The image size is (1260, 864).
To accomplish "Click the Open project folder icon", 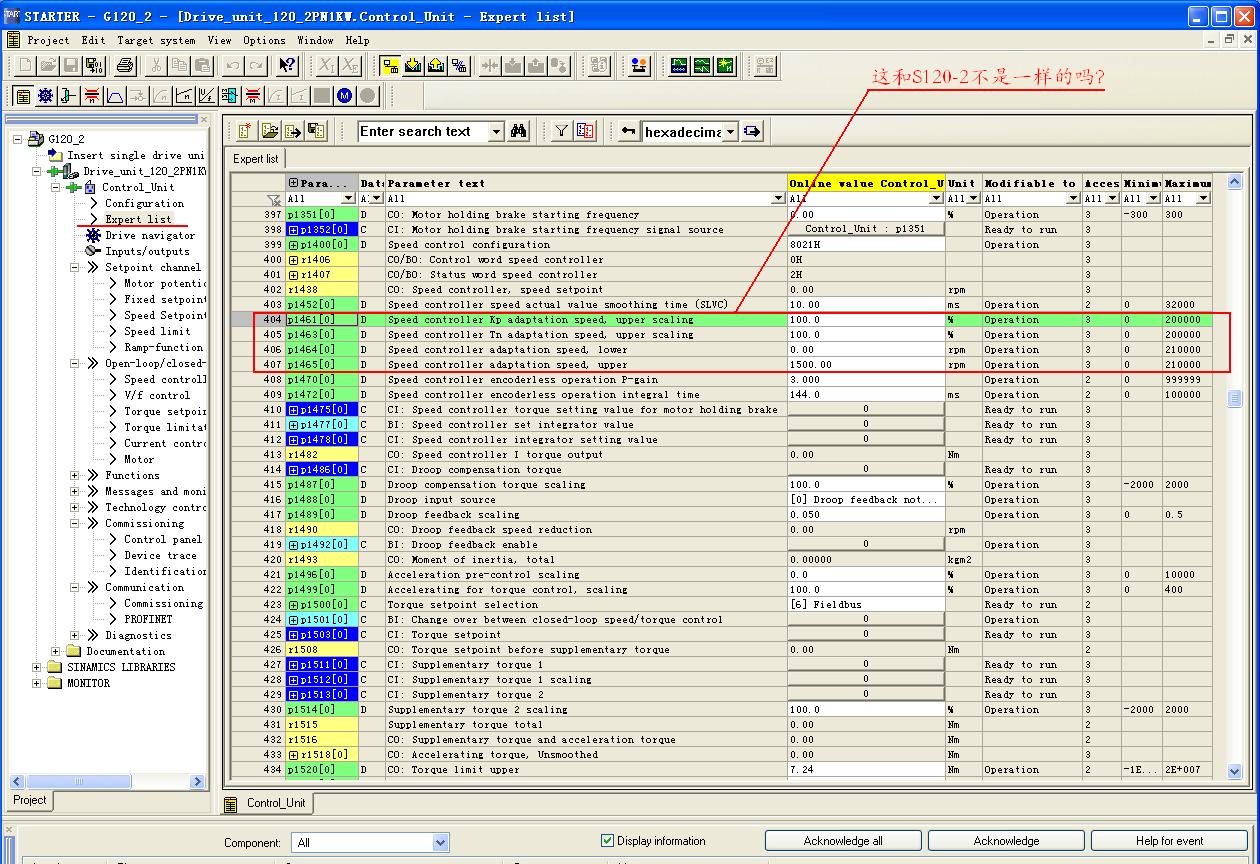I will [x=48, y=66].
